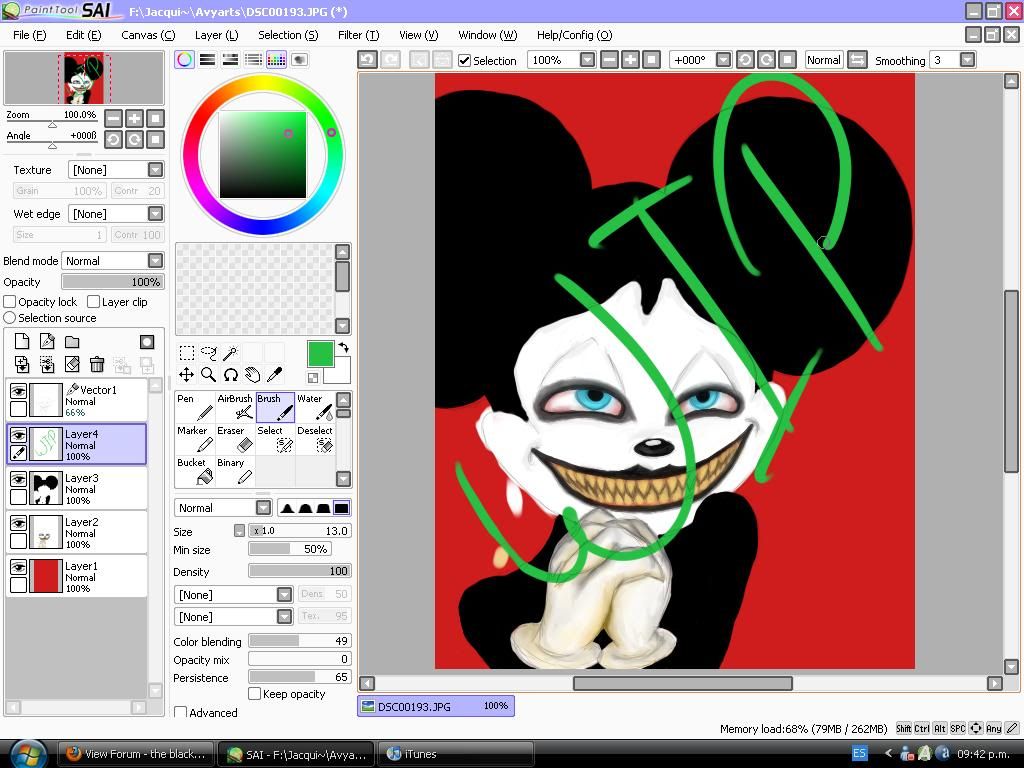
Task: Switch to the View Forum Firefox window
Action: pyautogui.click(x=135, y=754)
